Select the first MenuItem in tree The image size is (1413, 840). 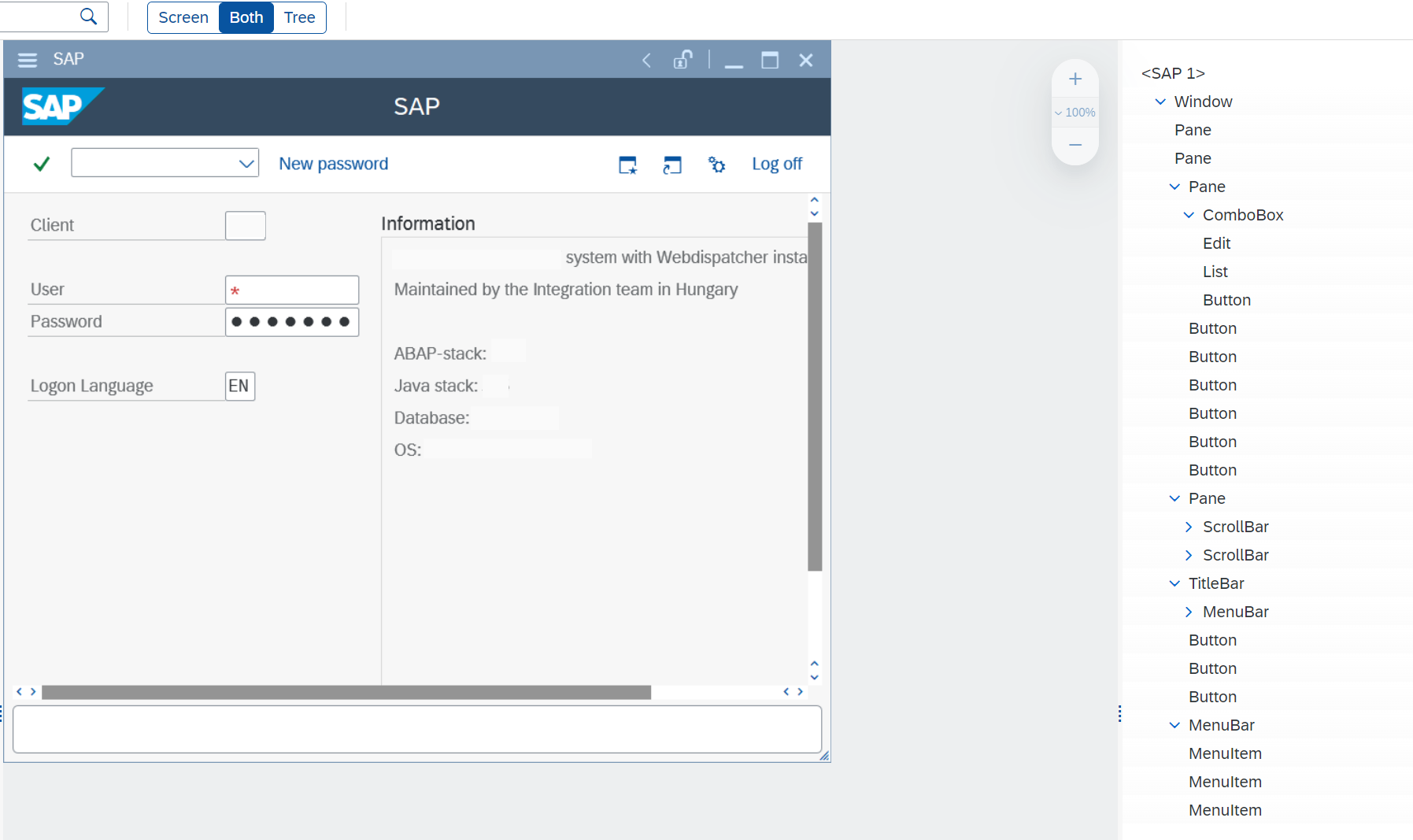tap(1226, 753)
